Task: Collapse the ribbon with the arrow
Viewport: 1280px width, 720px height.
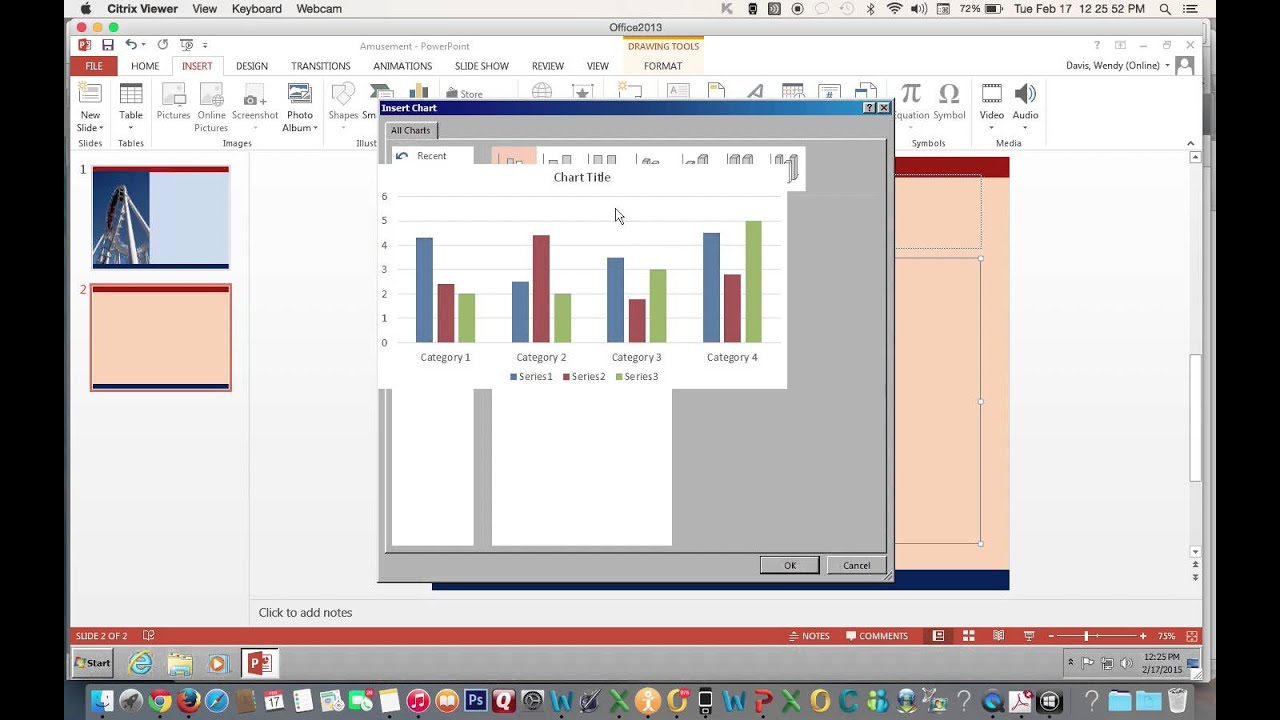Action: pos(1191,143)
